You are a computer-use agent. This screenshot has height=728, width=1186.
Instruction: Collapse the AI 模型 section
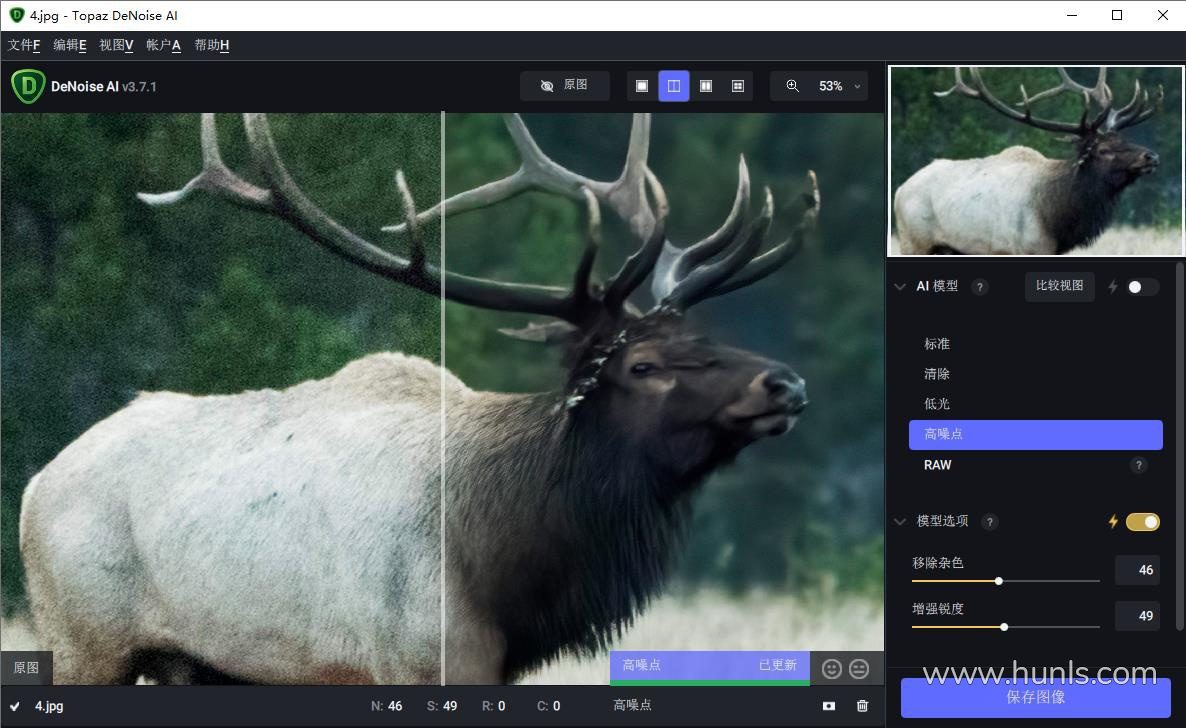click(900, 287)
